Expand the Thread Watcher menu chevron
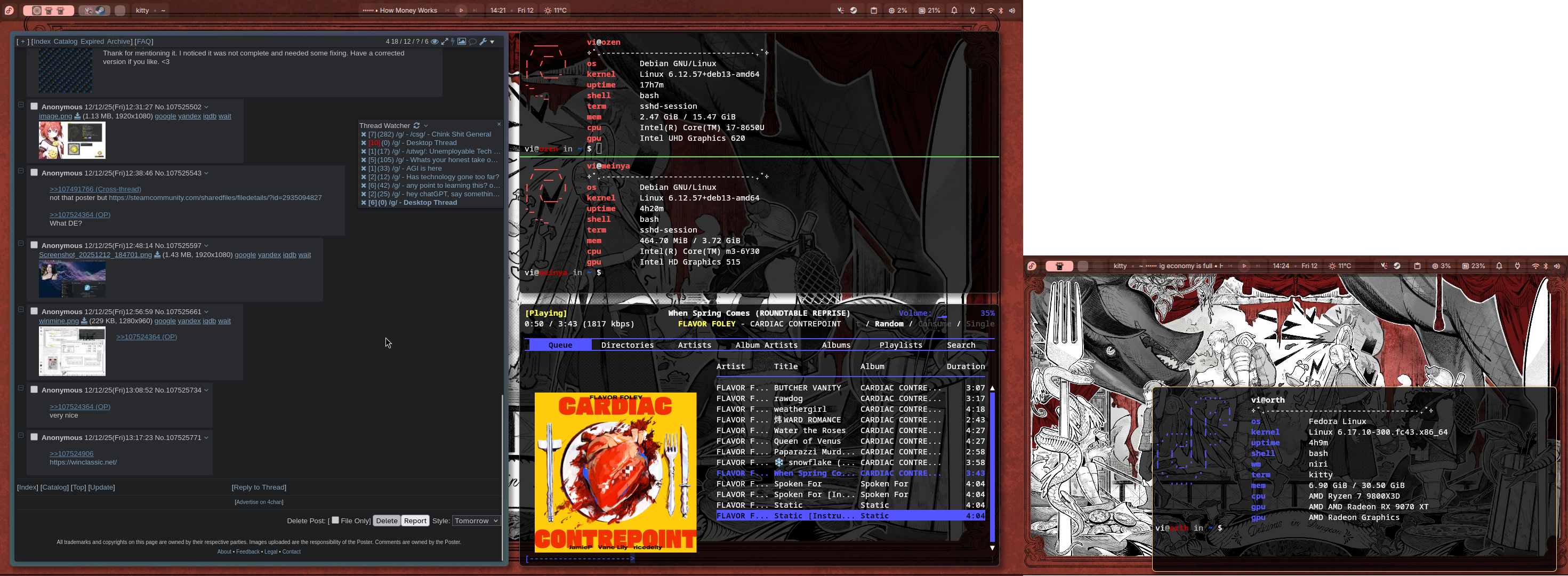 (x=426, y=126)
